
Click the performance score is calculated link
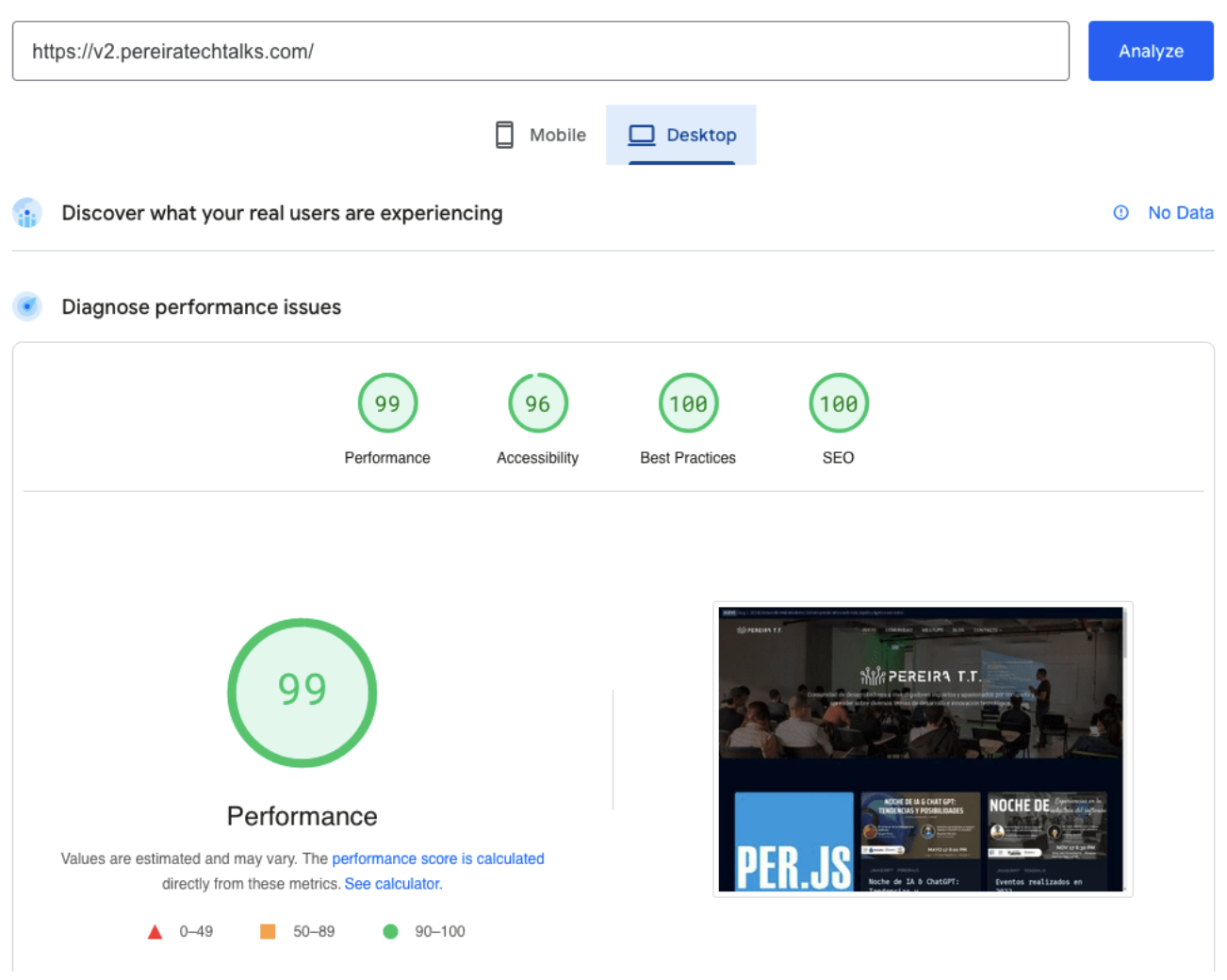438,858
